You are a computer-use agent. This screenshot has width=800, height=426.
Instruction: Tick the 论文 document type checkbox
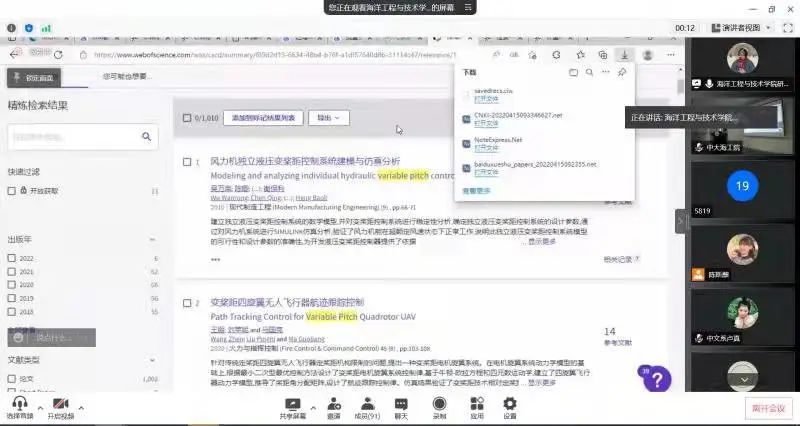11,379
